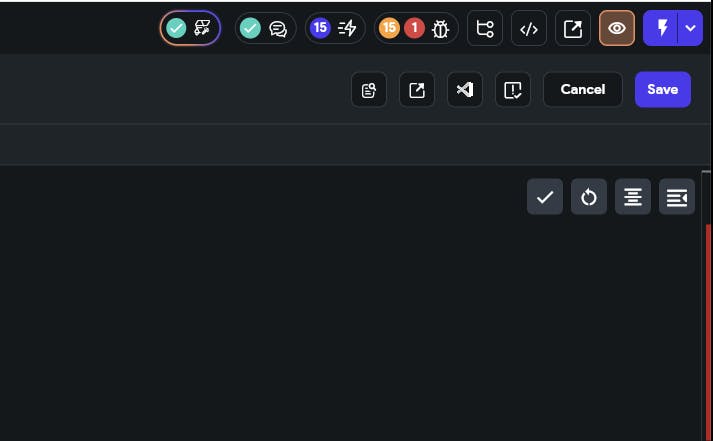Image resolution: width=713 pixels, height=441 pixels.
Task: Click the validation exclamation check icon
Action: coord(513,90)
